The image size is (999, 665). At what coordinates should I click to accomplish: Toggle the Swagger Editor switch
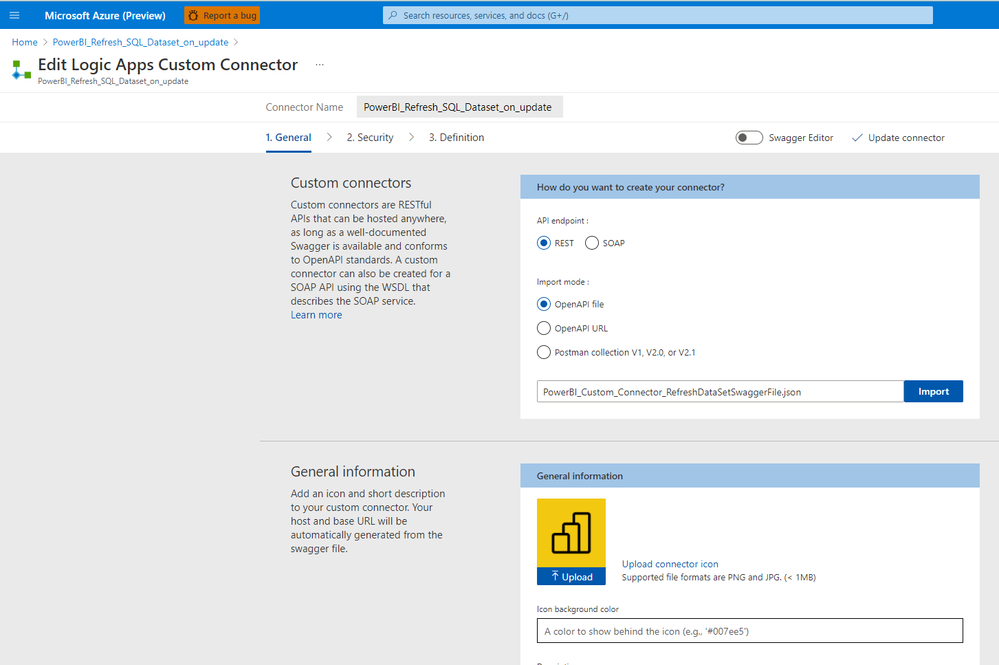click(x=749, y=138)
